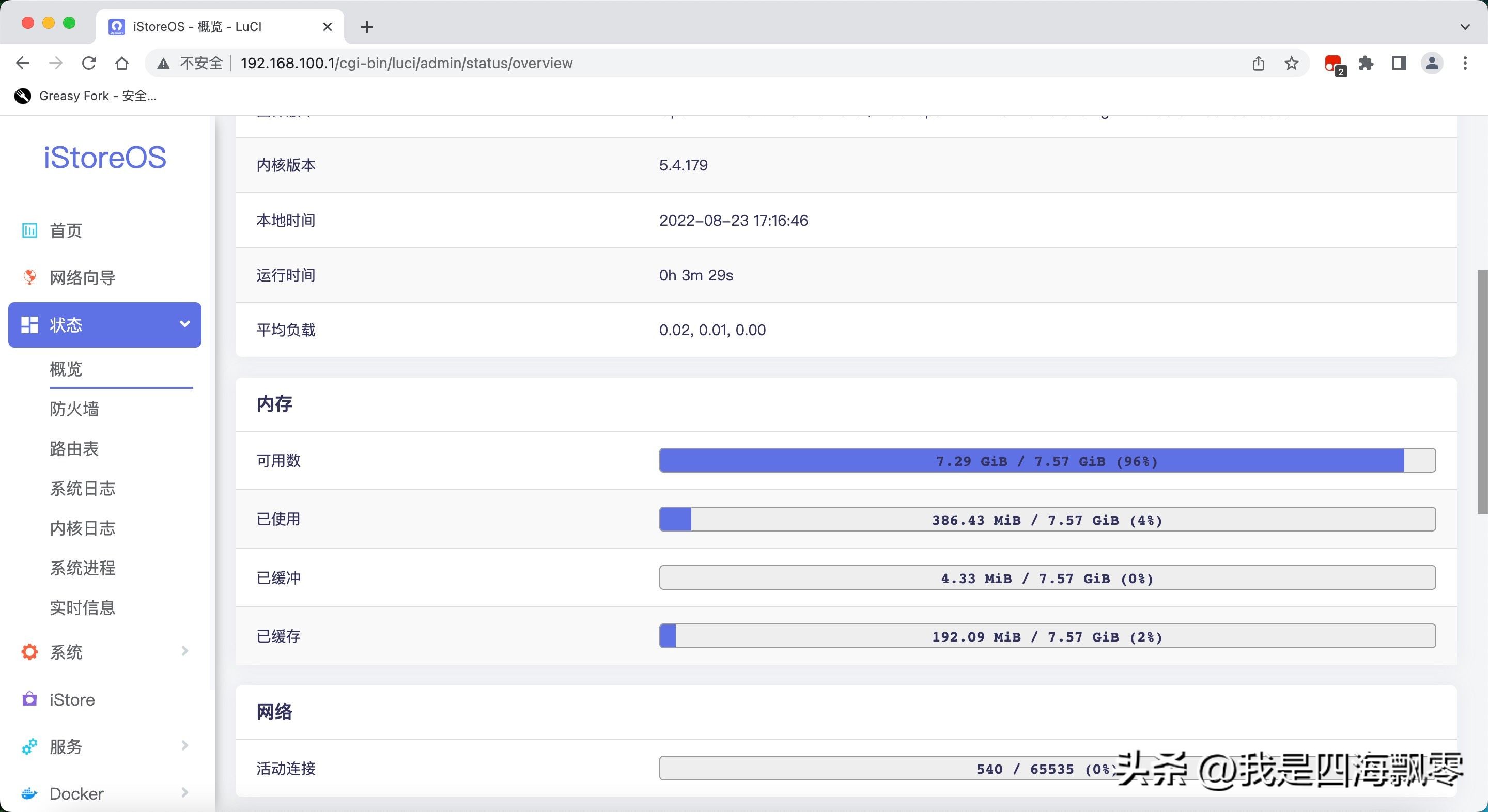
Task: Toggle the browser side panel icon
Action: (x=1399, y=63)
